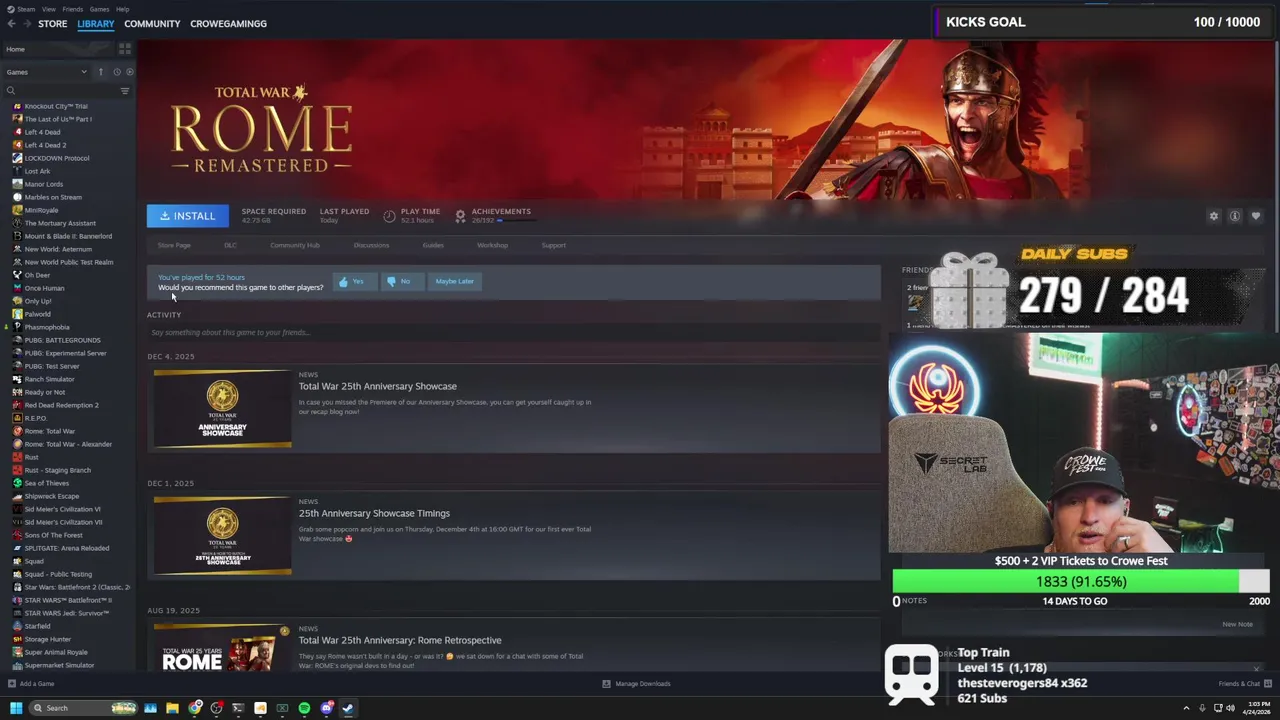Open the Friends menu
This screenshot has width=1280, height=720.
tap(73, 9)
